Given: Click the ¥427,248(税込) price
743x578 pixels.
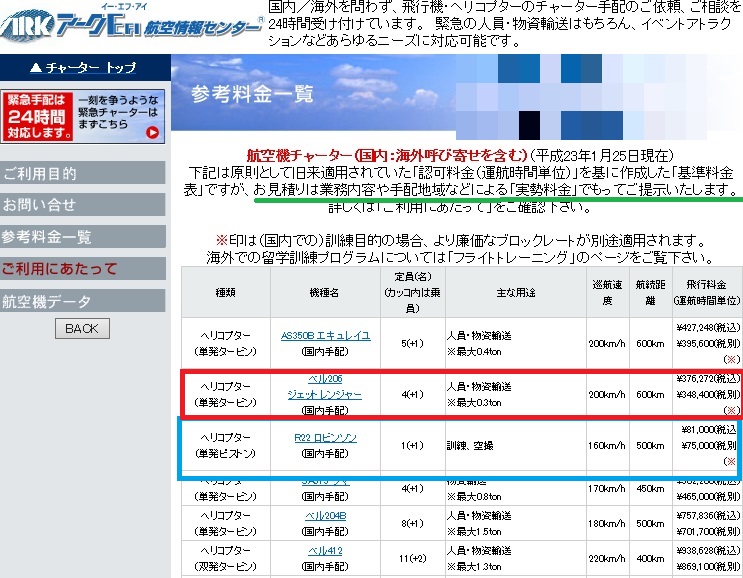Looking at the screenshot, I should pos(708,327).
